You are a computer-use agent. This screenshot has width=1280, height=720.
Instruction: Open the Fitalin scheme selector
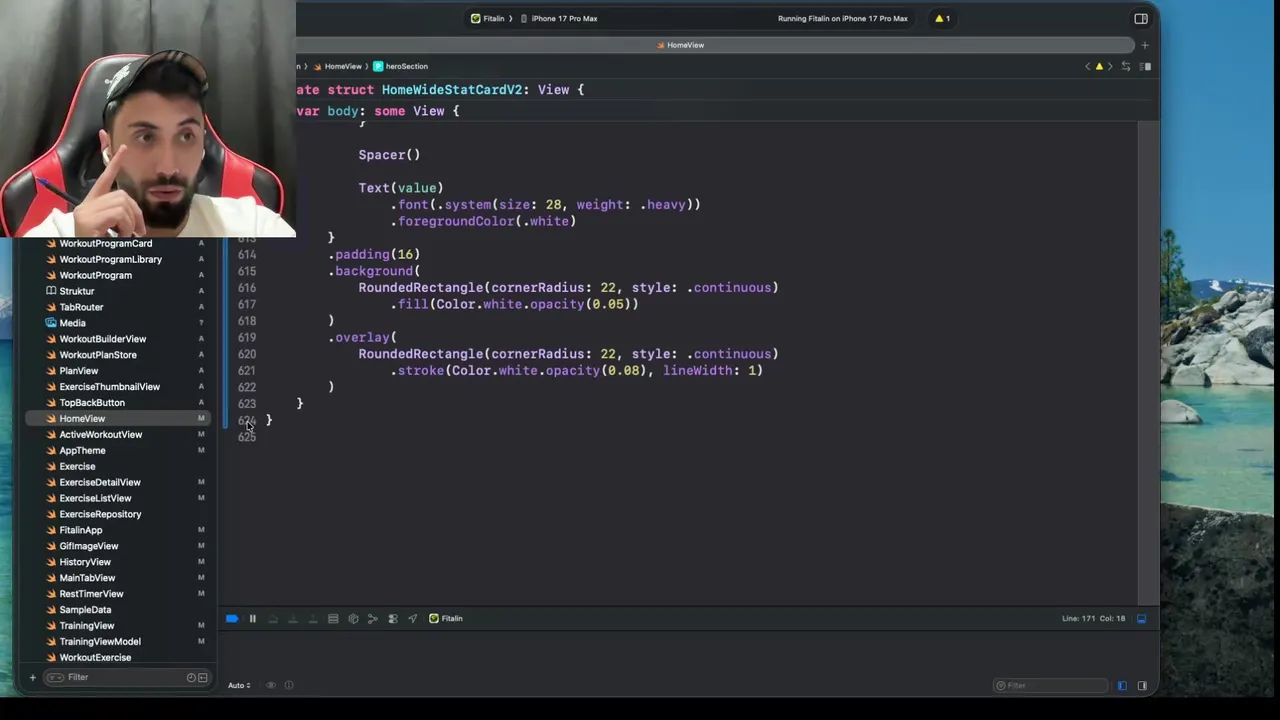[x=488, y=18]
